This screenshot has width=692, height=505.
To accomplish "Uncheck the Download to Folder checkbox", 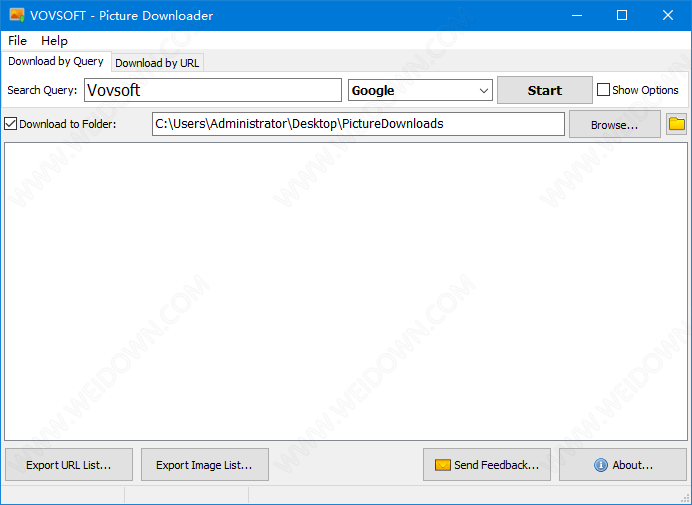I will [11, 124].
